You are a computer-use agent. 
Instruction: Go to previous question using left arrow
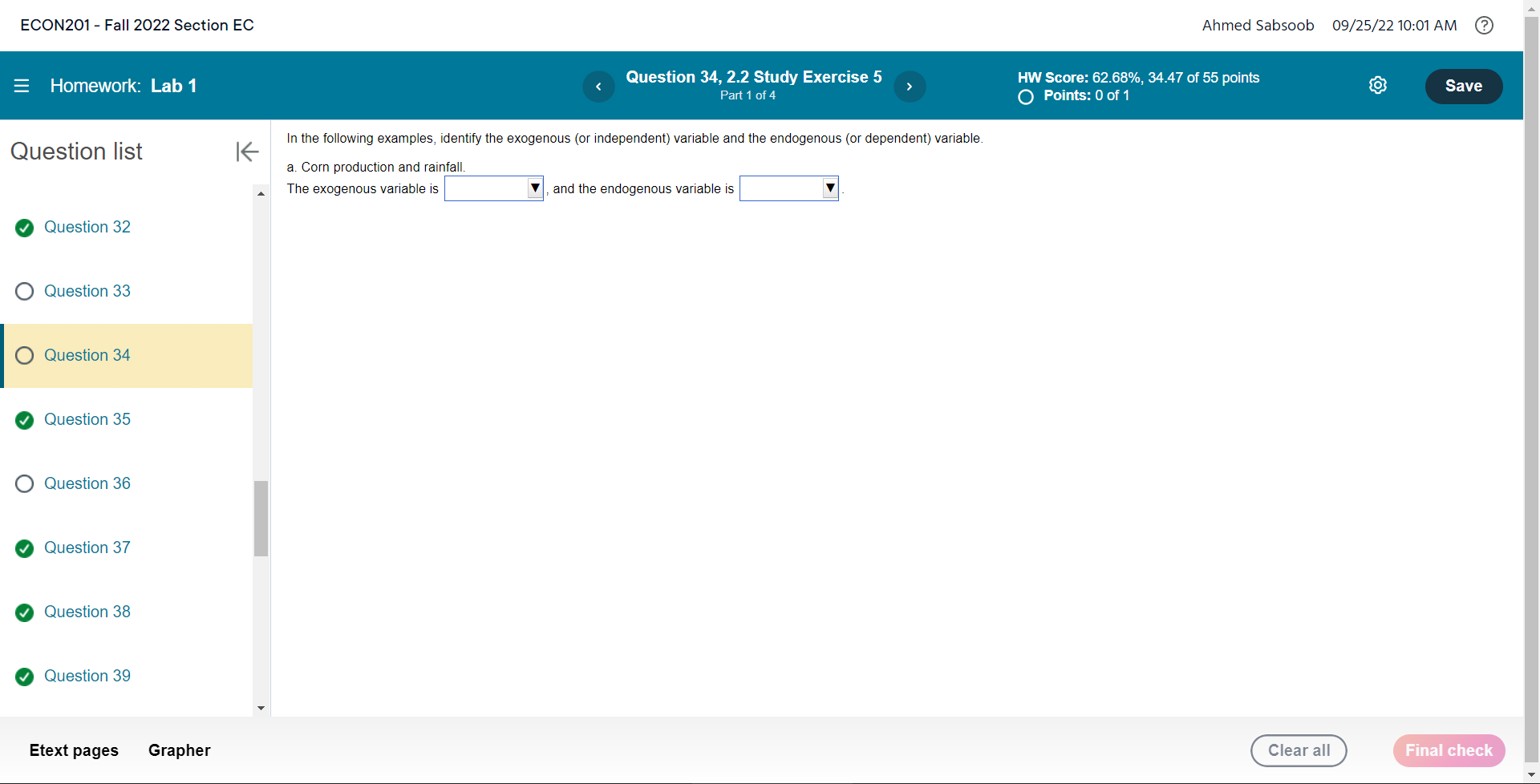click(598, 87)
